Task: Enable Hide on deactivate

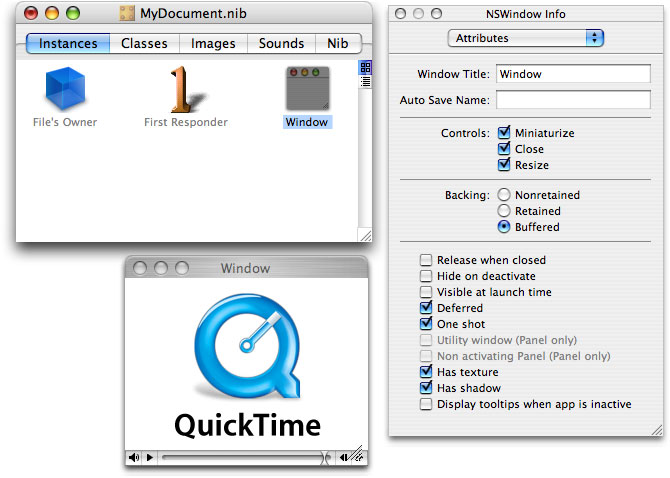Action: click(x=426, y=276)
